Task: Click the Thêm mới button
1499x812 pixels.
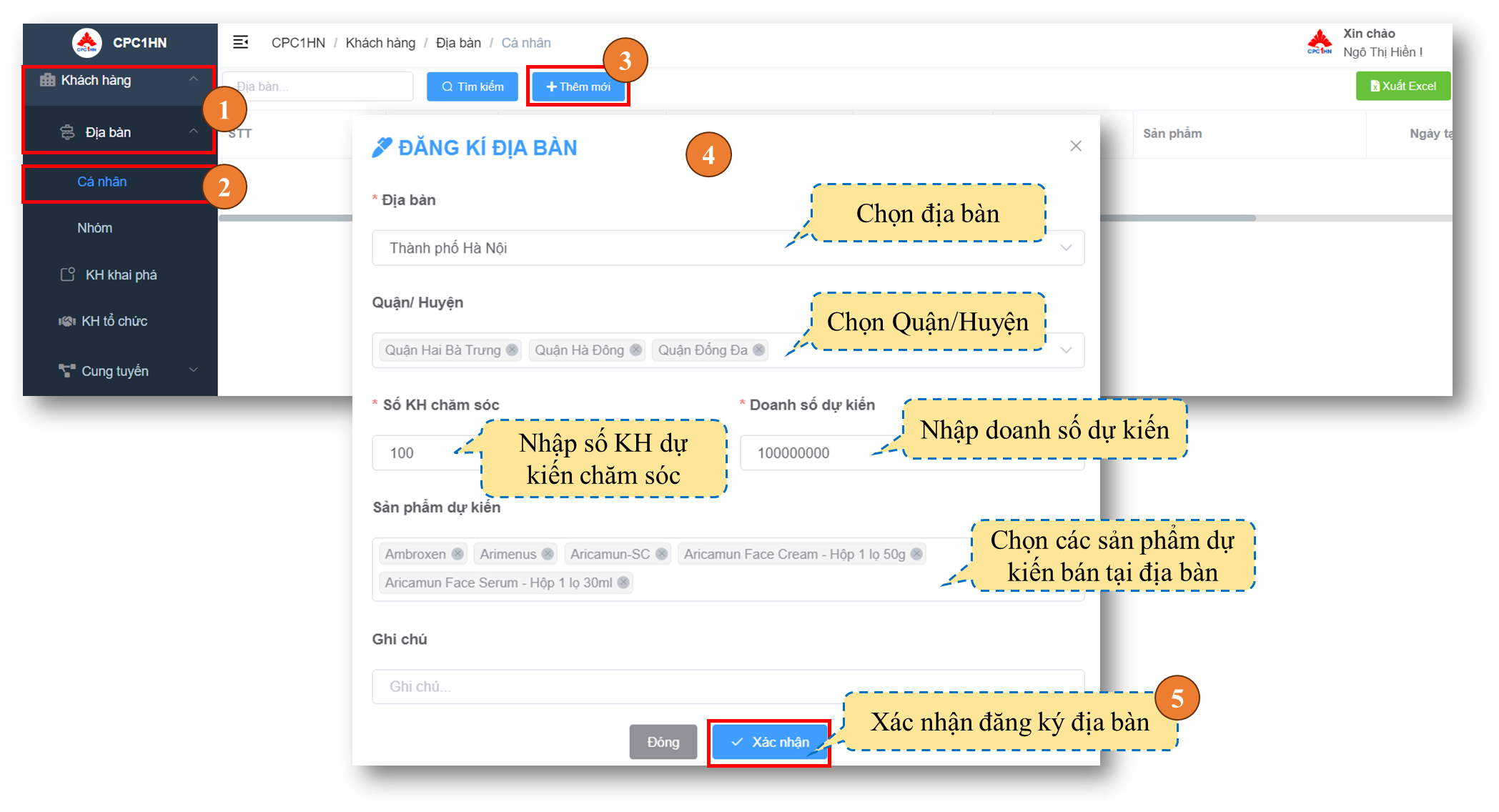Action: [578, 86]
